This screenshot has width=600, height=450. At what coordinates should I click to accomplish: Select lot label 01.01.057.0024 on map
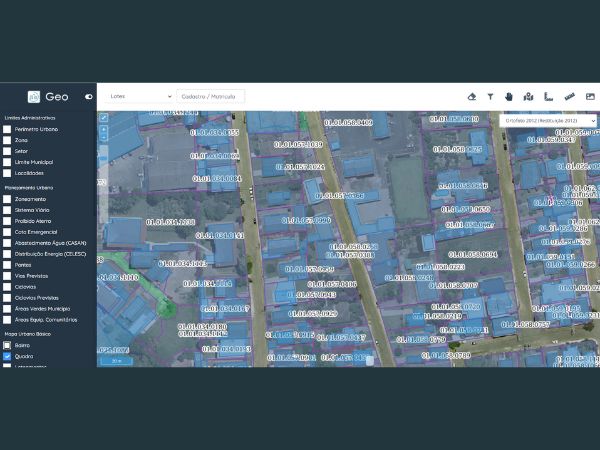[x=300, y=167]
